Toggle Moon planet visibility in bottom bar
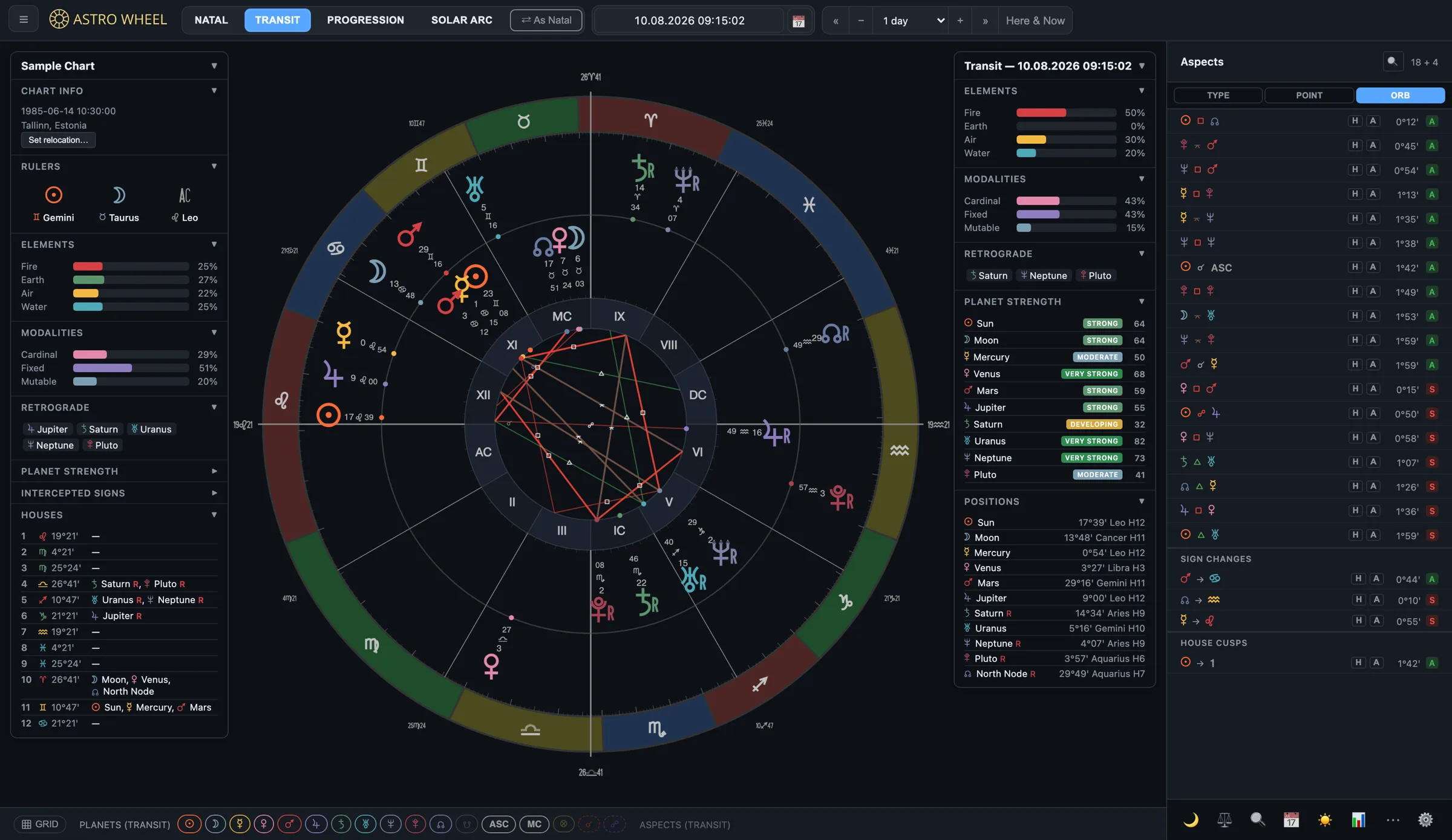Image resolution: width=1452 pixels, height=840 pixels. point(215,824)
